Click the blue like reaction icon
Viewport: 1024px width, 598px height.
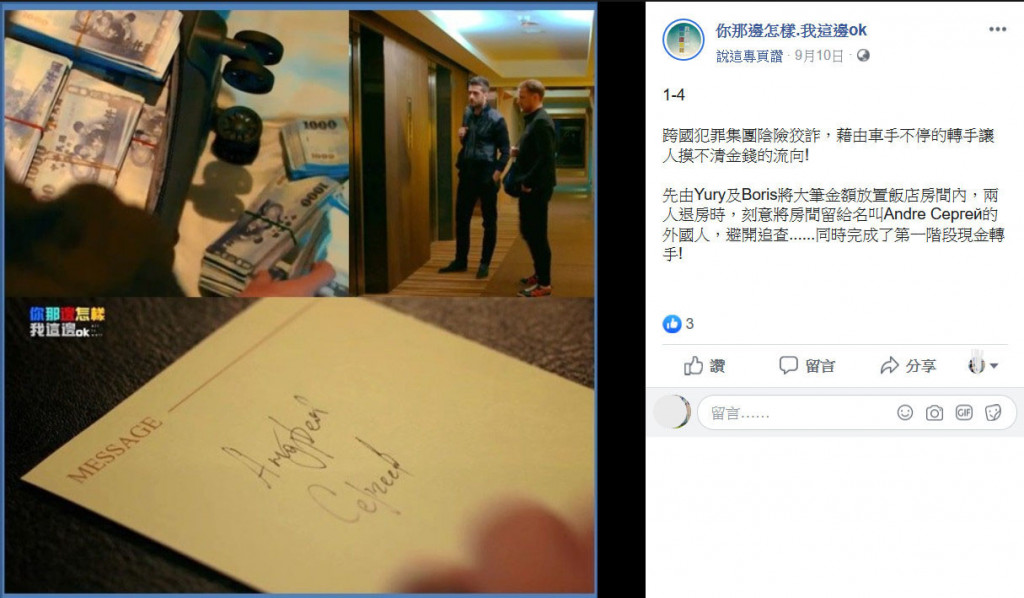click(x=671, y=323)
